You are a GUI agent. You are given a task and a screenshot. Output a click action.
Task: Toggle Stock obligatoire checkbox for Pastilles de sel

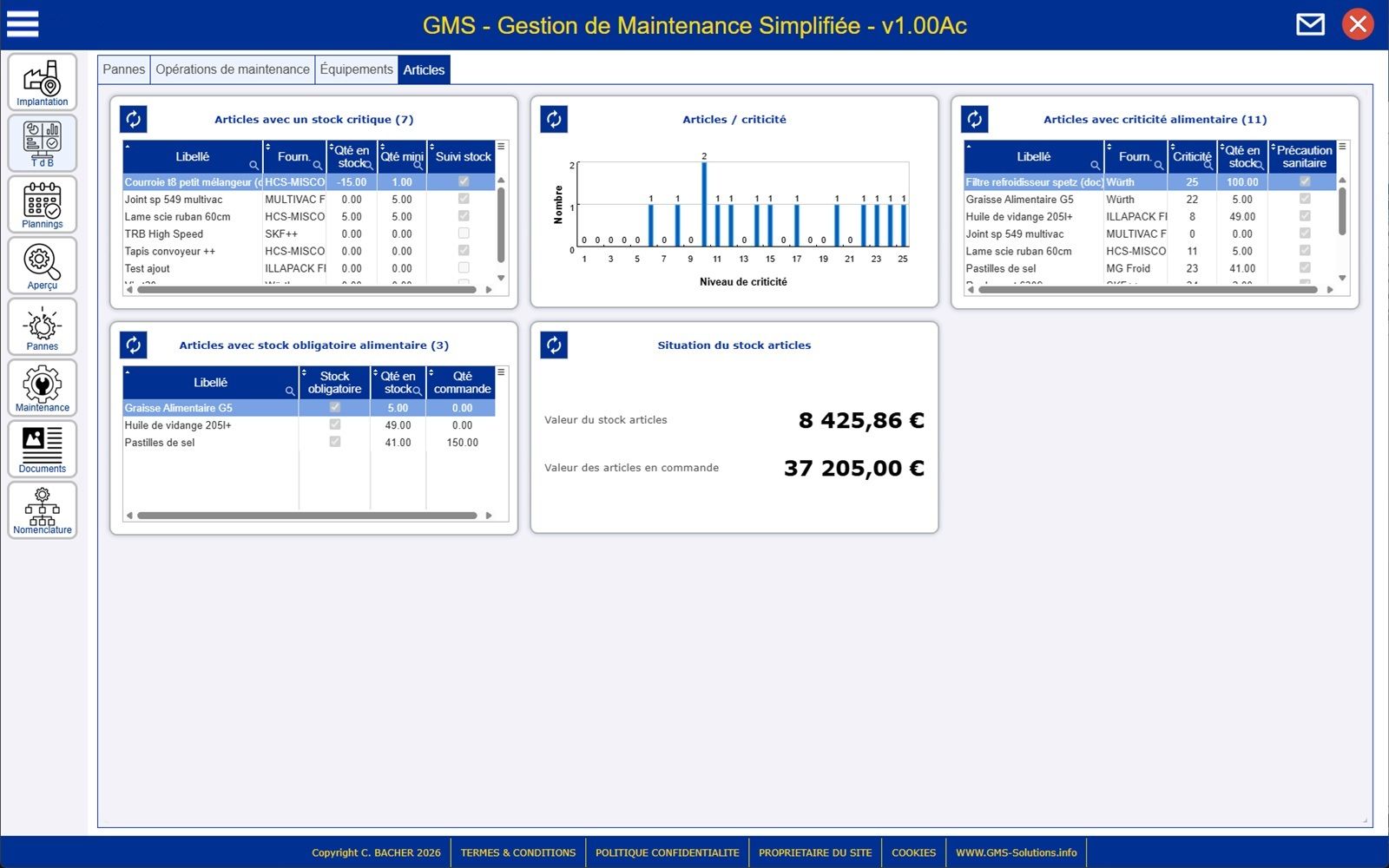pos(335,442)
